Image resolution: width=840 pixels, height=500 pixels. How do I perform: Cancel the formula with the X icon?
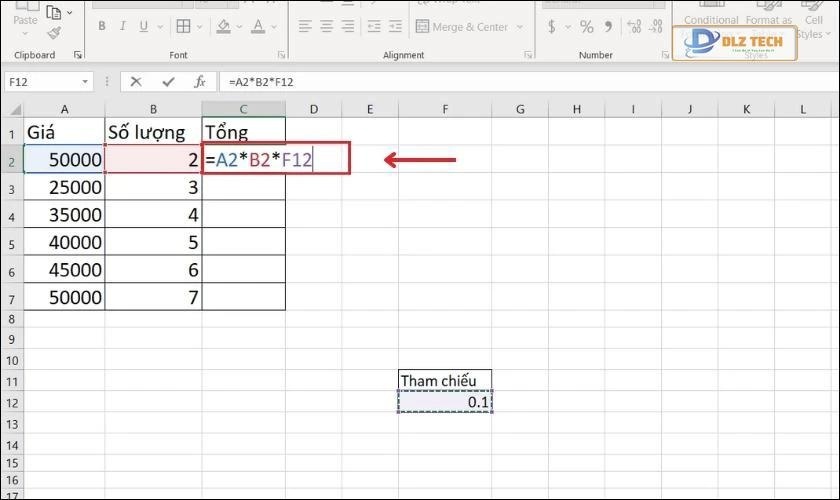click(x=136, y=82)
